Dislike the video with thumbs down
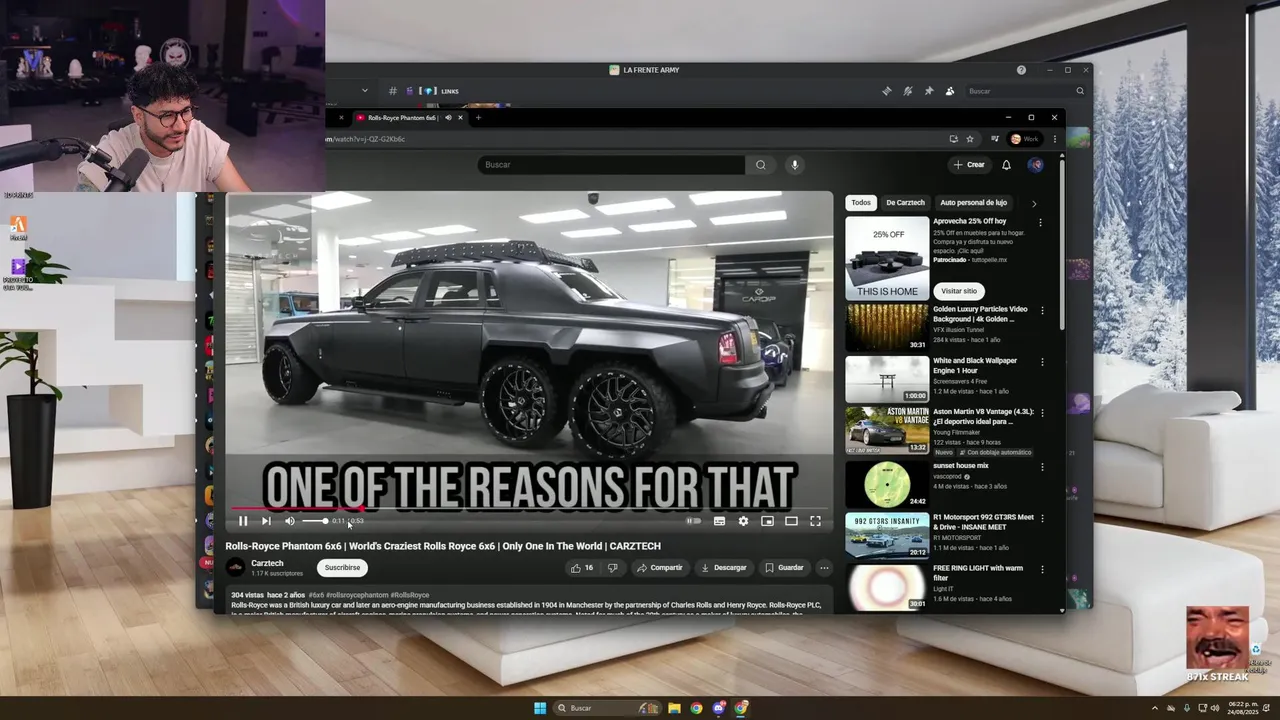This screenshot has height=720, width=1280. pos(612,567)
